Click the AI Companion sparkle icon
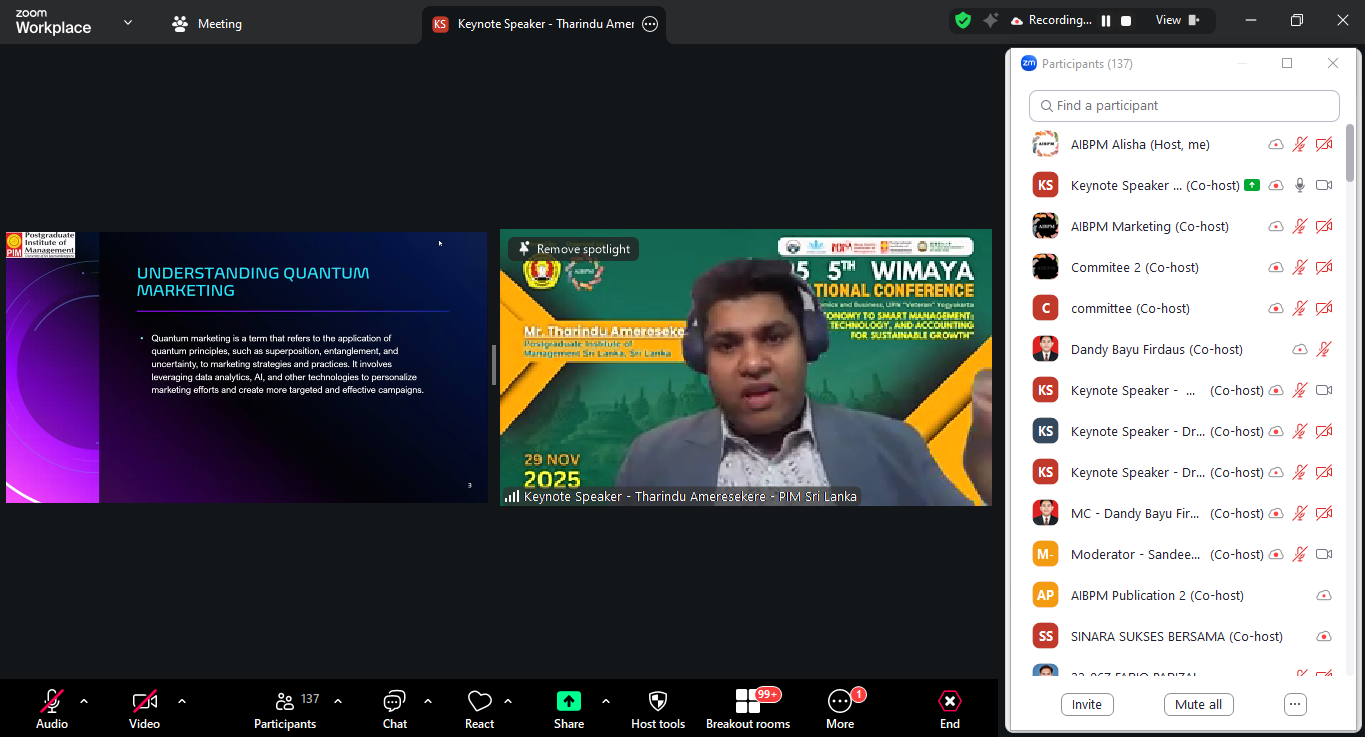1365x737 pixels. coord(990,20)
